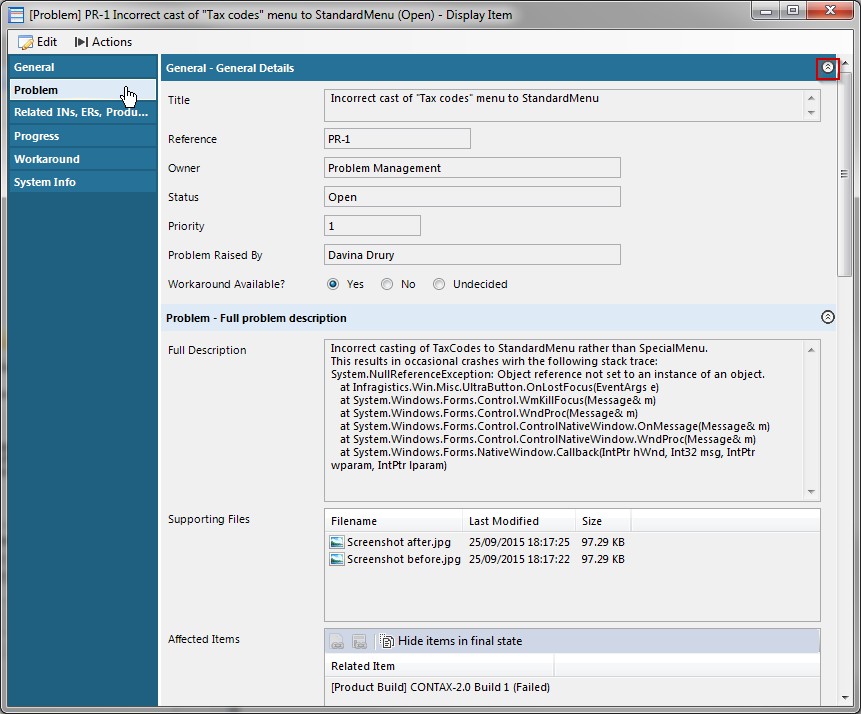Click the 25/09/2015 18:17:22 modified date
Screen dimensions: 861x714
point(519,559)
